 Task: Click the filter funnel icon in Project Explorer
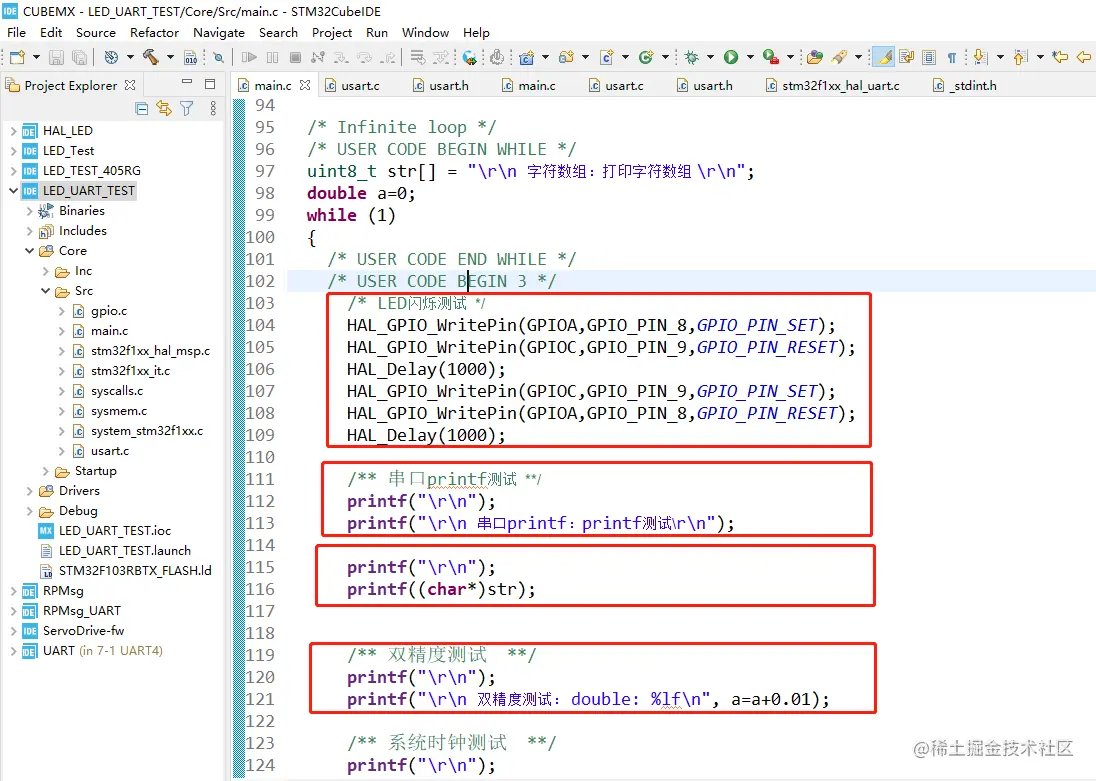[x=187, y=108]
